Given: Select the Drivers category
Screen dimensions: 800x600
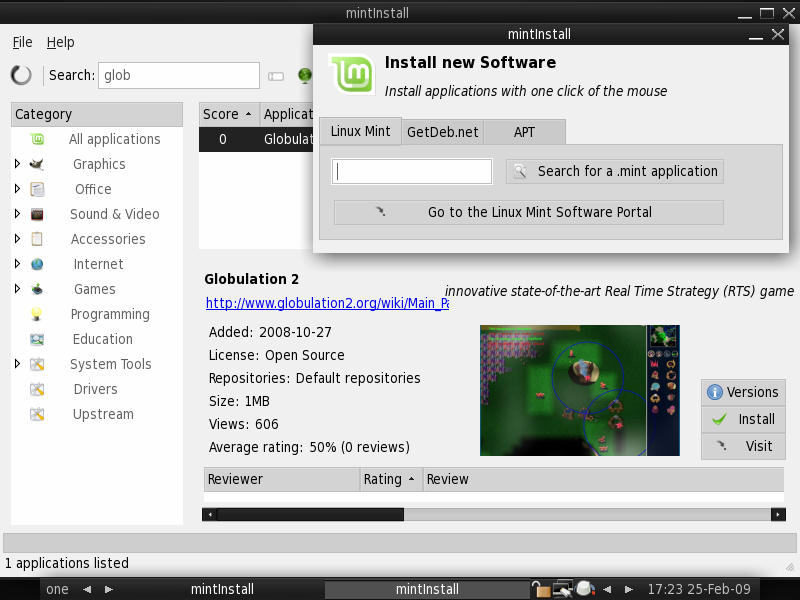Looking at the screenshot, I should (x=95, y=389).
